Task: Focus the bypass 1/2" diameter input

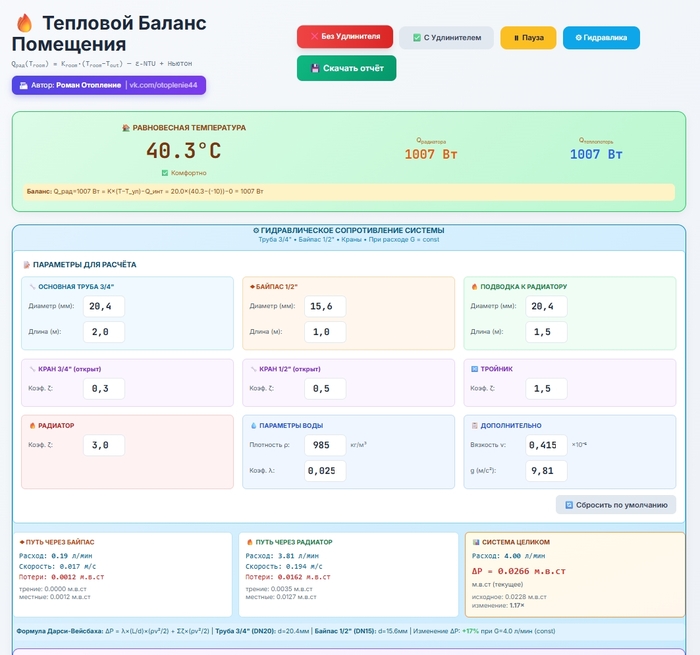Action: pyautogui.click(x=324, y=306)
